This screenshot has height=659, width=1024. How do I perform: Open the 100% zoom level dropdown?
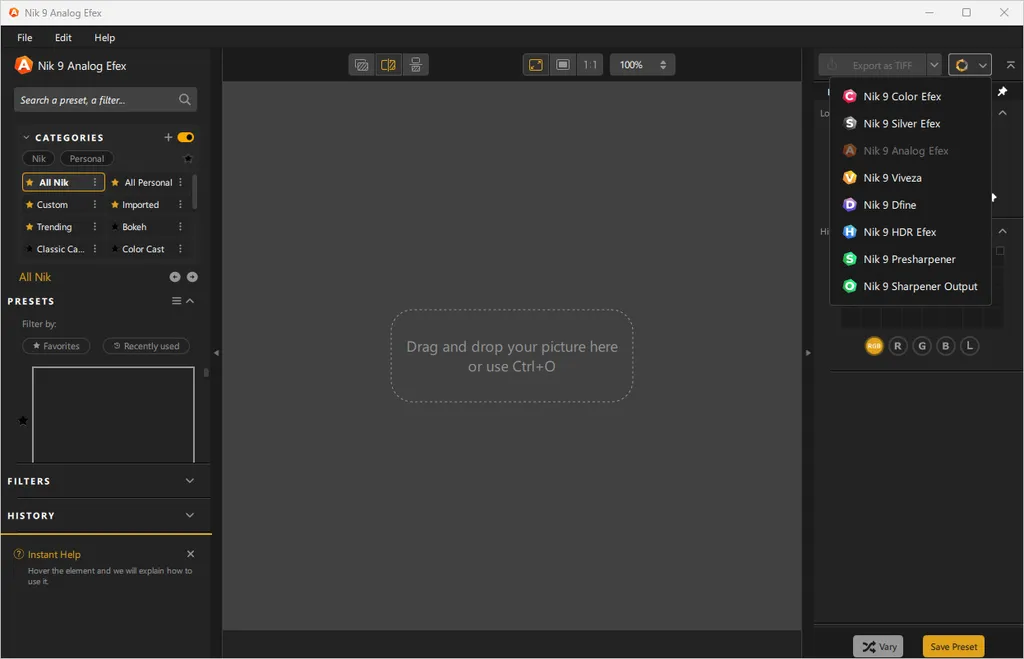[643, 65]
